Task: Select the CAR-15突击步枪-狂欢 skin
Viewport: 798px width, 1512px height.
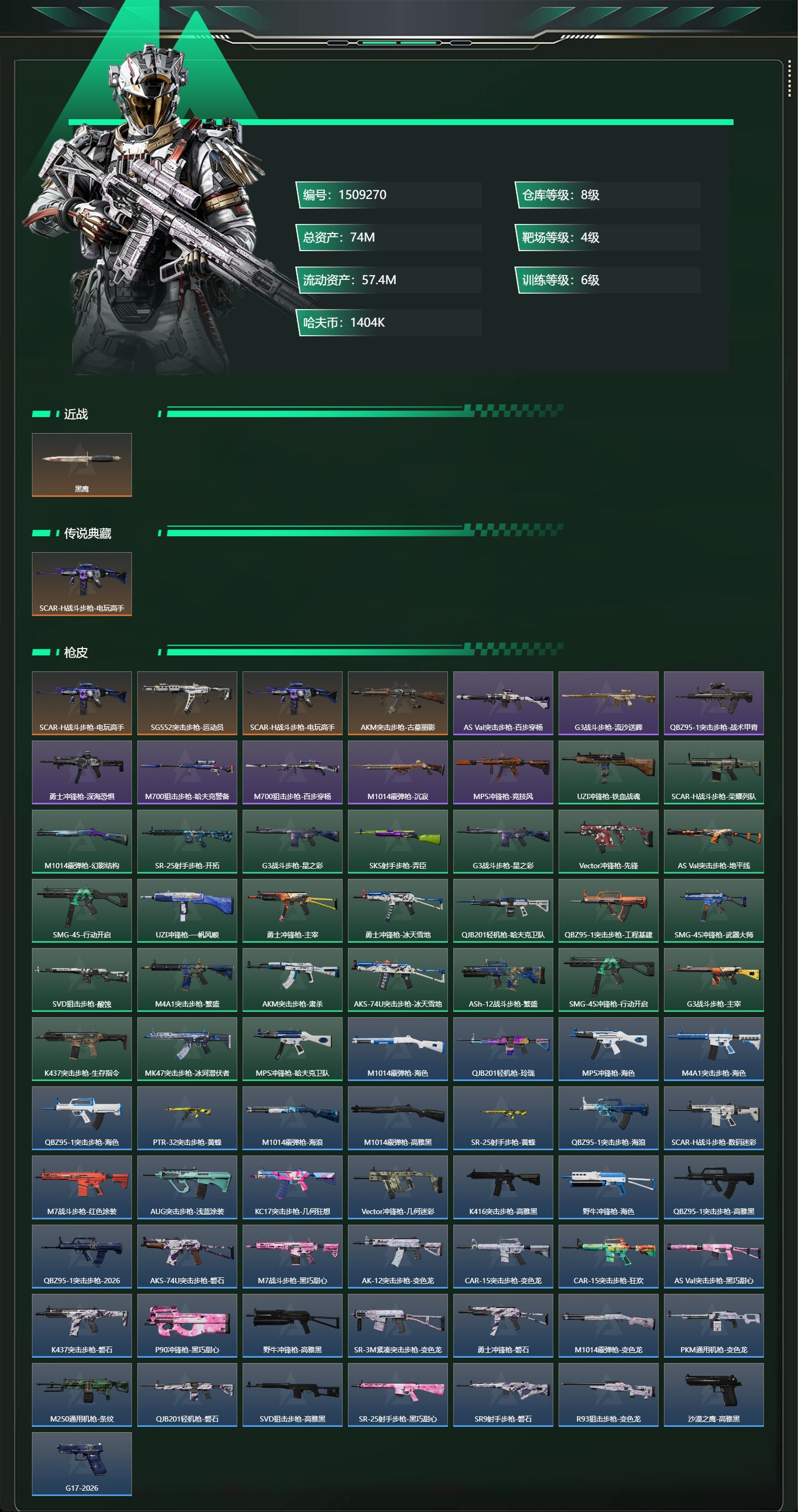Action: click(609, 1256)
